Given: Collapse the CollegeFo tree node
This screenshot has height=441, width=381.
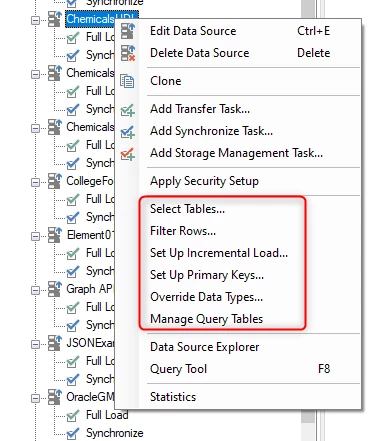Looking at the screenshot, I should [35, 182].
